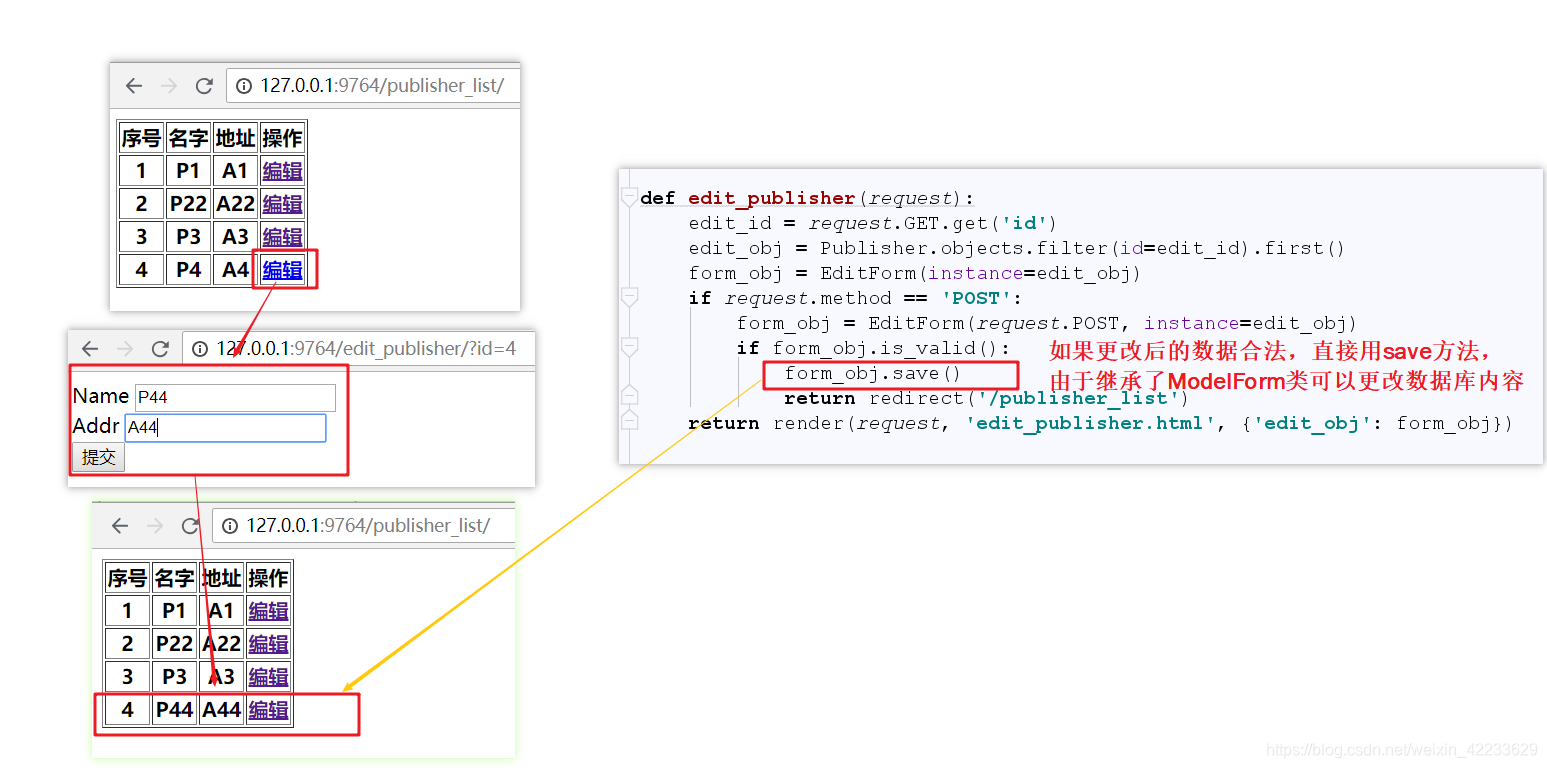Go back in the browser showing P44 list

(x=120, y=526)
